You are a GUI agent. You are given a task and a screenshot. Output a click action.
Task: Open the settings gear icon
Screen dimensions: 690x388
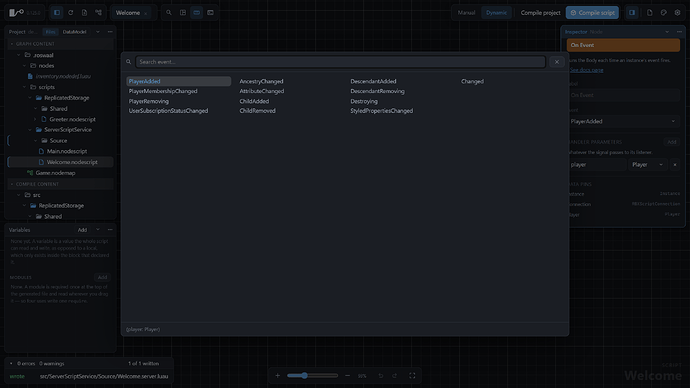(677, 13)
